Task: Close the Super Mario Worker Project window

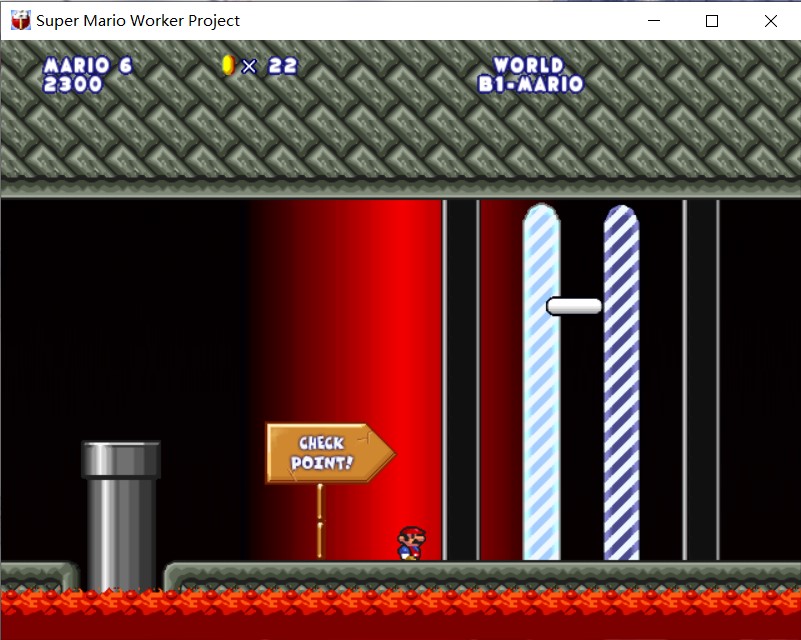Action: point(771,20)
